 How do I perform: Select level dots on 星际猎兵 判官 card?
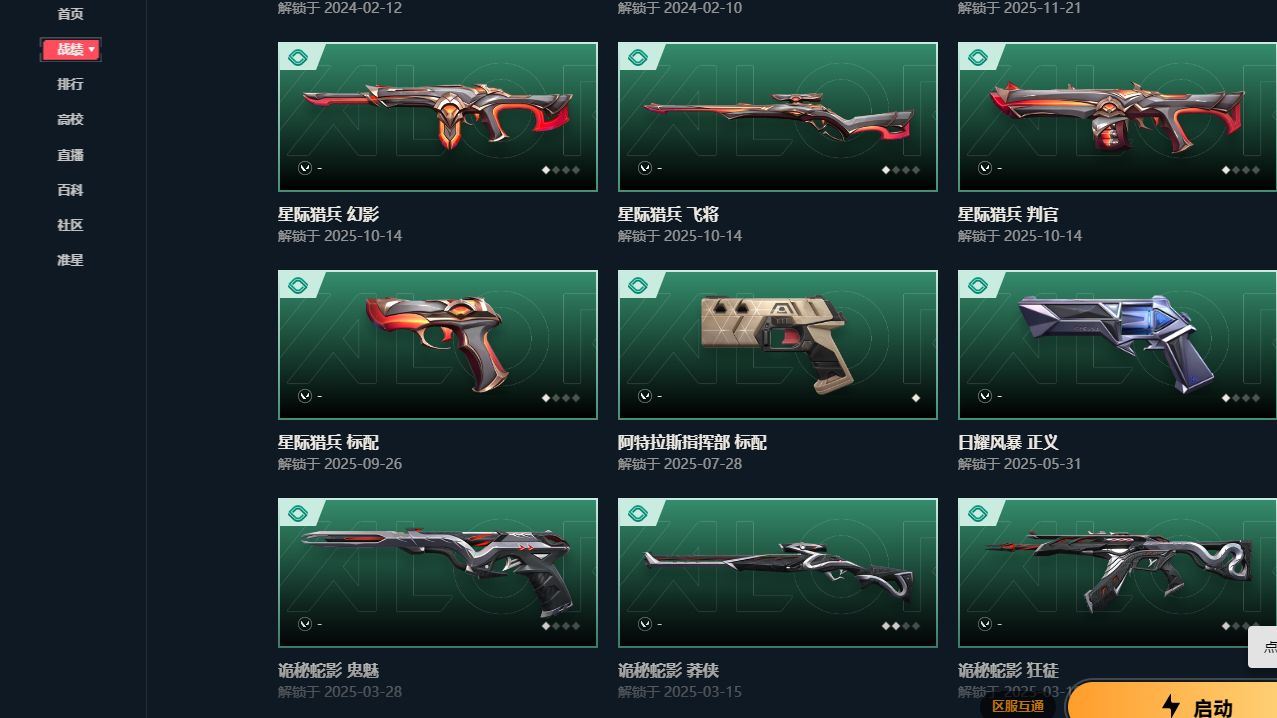tap(1240, 170)
